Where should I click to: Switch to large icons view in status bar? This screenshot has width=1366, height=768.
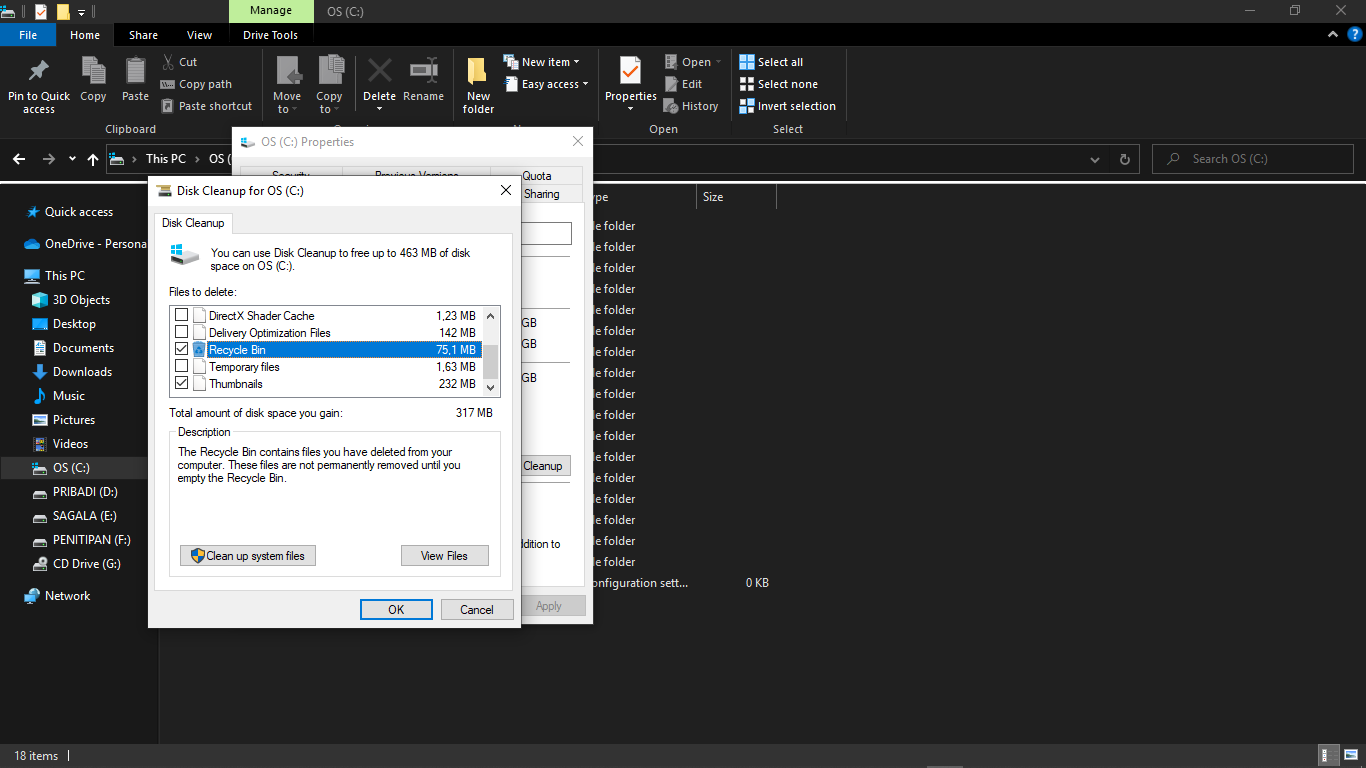tap(1350, 756)
